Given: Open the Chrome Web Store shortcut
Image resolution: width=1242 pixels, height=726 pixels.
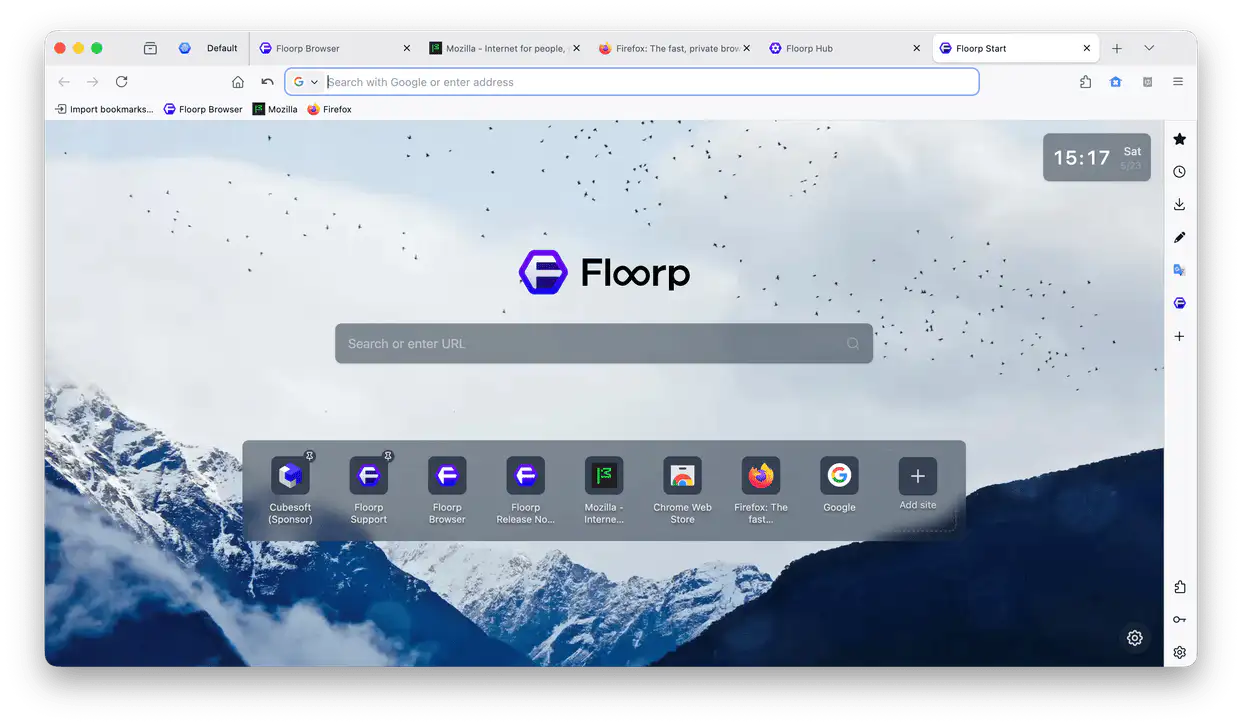Looking at the screenshot, I should click(683, 491).
